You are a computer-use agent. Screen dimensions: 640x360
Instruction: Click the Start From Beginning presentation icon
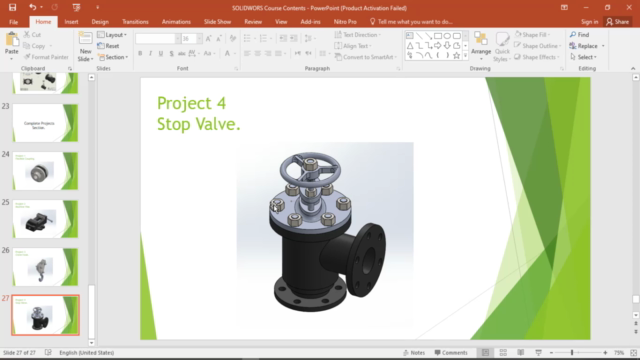pyautogui.click(x=76, y=7)
